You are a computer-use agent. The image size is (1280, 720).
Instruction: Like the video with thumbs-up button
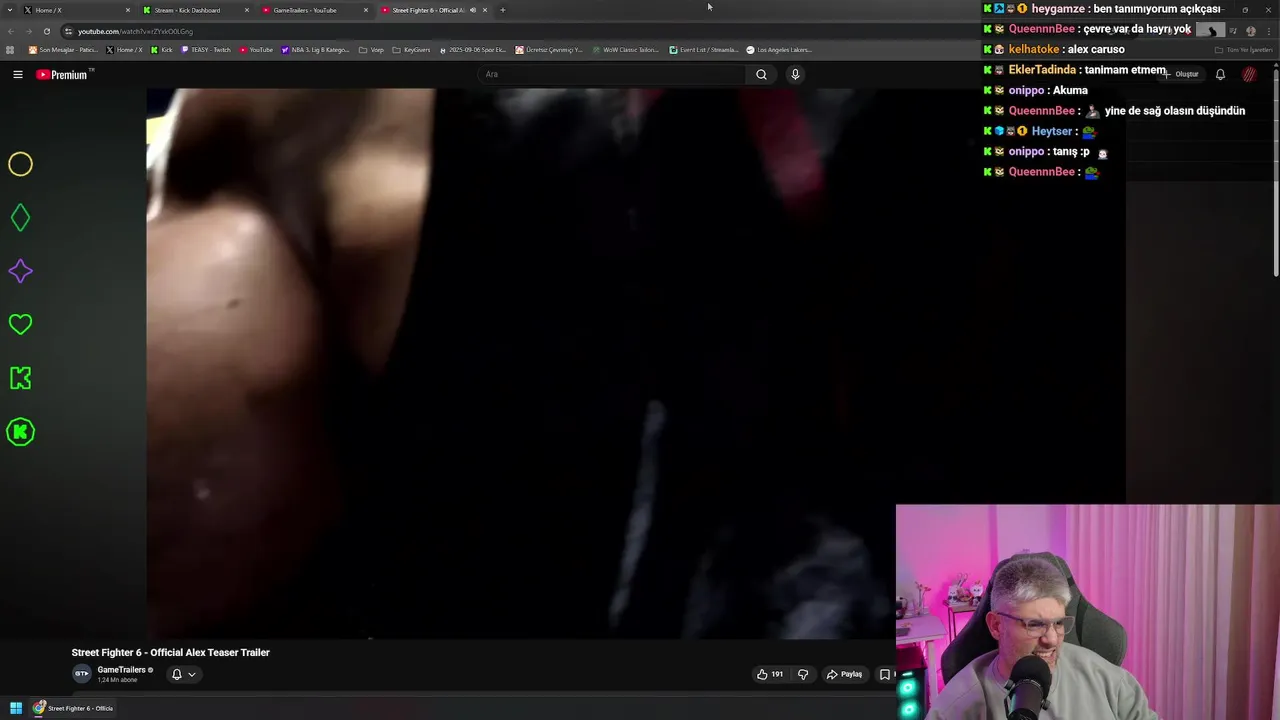[x=770, y=674]
